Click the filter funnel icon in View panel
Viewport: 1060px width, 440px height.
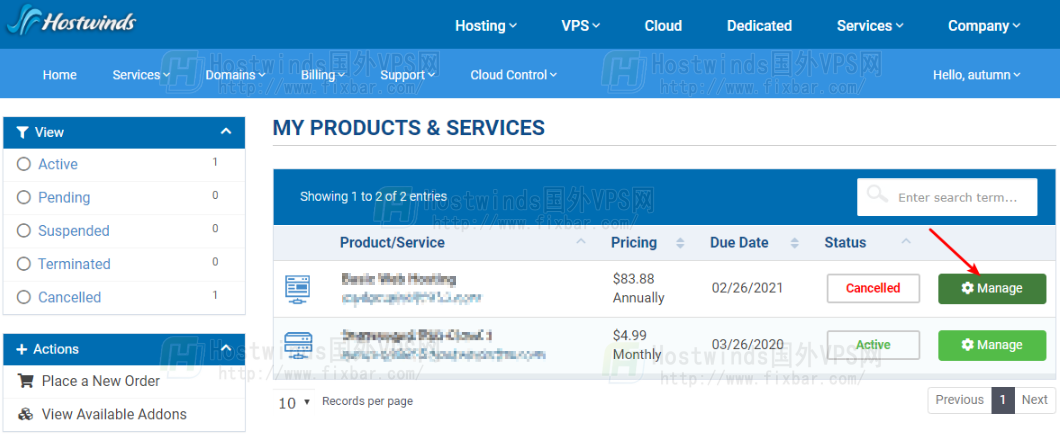[22, 132]
